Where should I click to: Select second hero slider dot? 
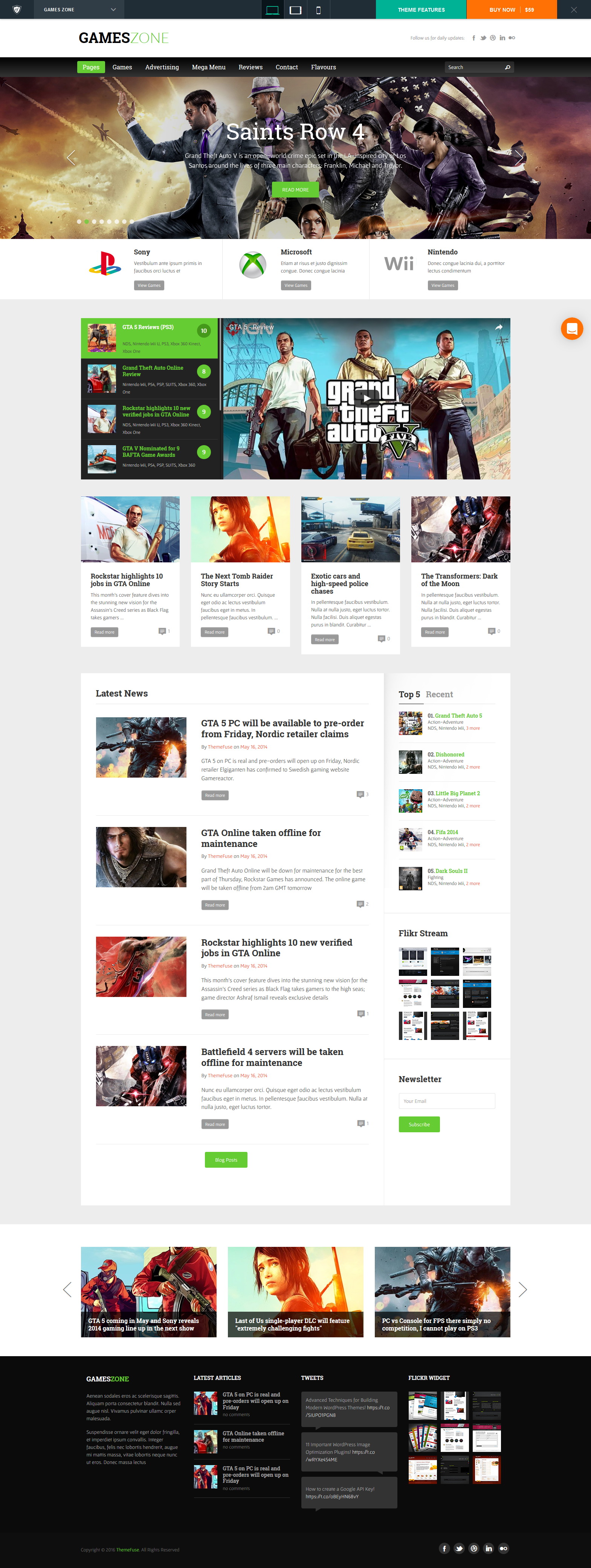point(86,222)
